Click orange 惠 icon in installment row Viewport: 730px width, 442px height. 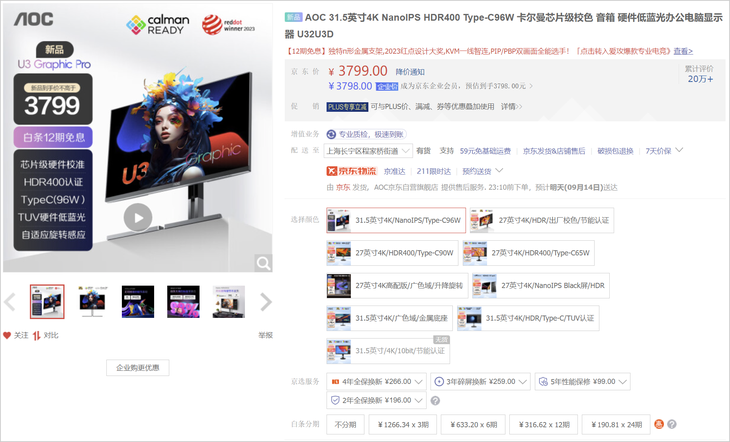point(659,424)
